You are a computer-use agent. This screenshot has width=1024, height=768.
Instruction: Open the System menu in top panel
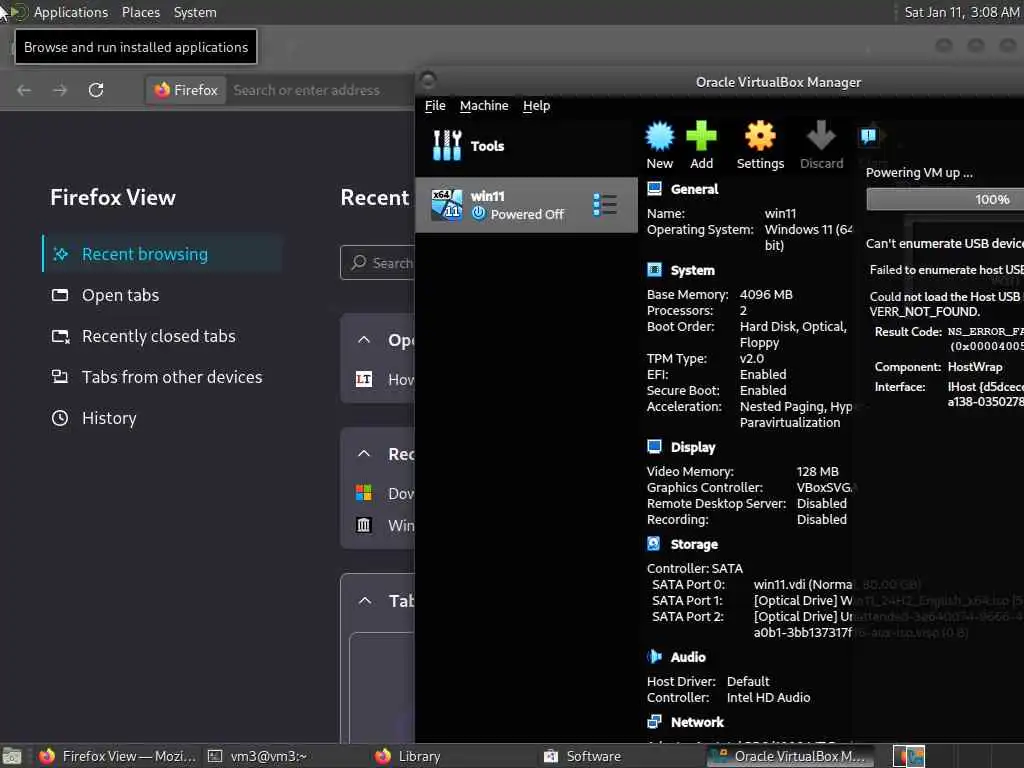[195, 12]
